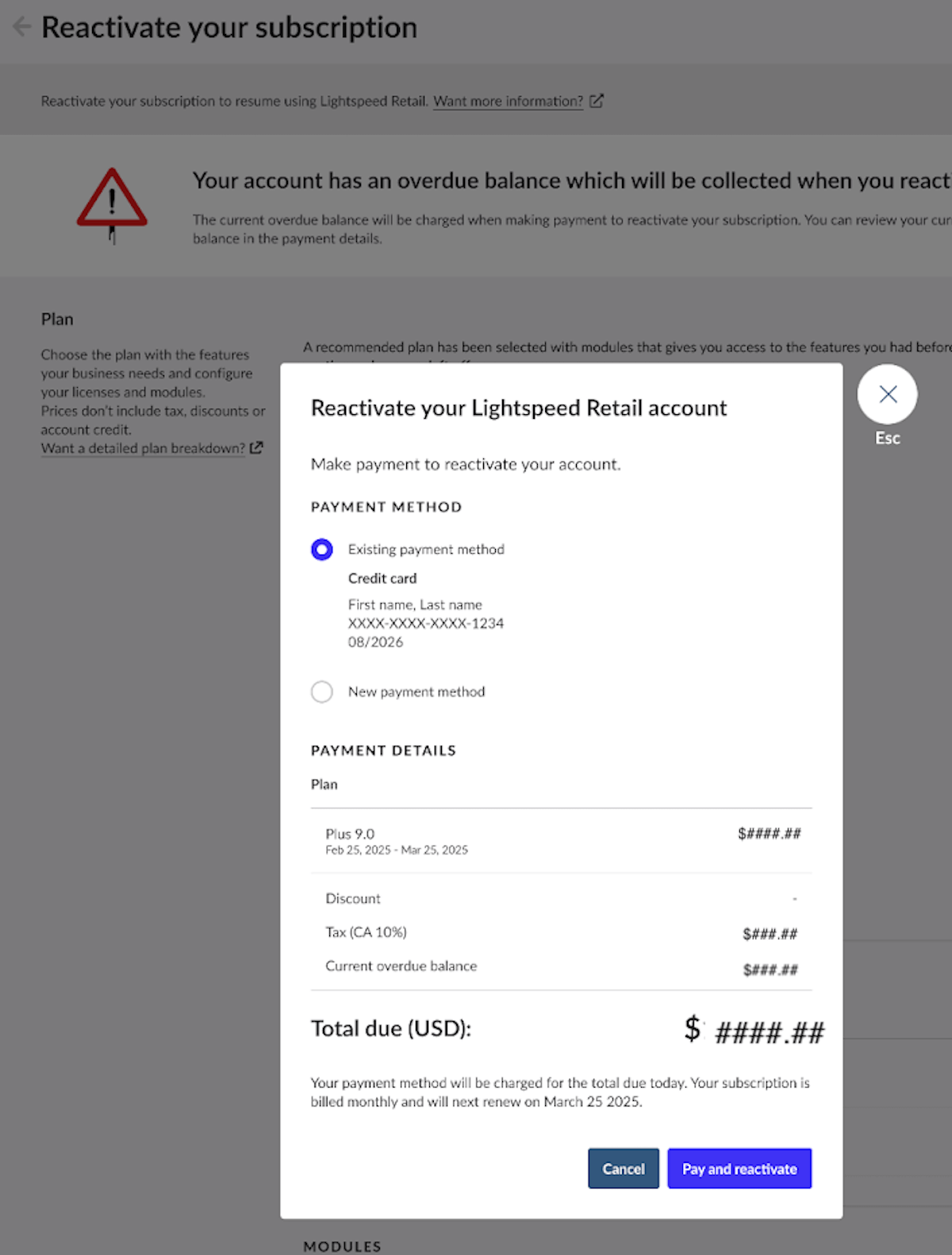This screenshot has height=1255, width=952.
Task: Close the reactivation dialog with the X
Action: click(x=887, y=394)
